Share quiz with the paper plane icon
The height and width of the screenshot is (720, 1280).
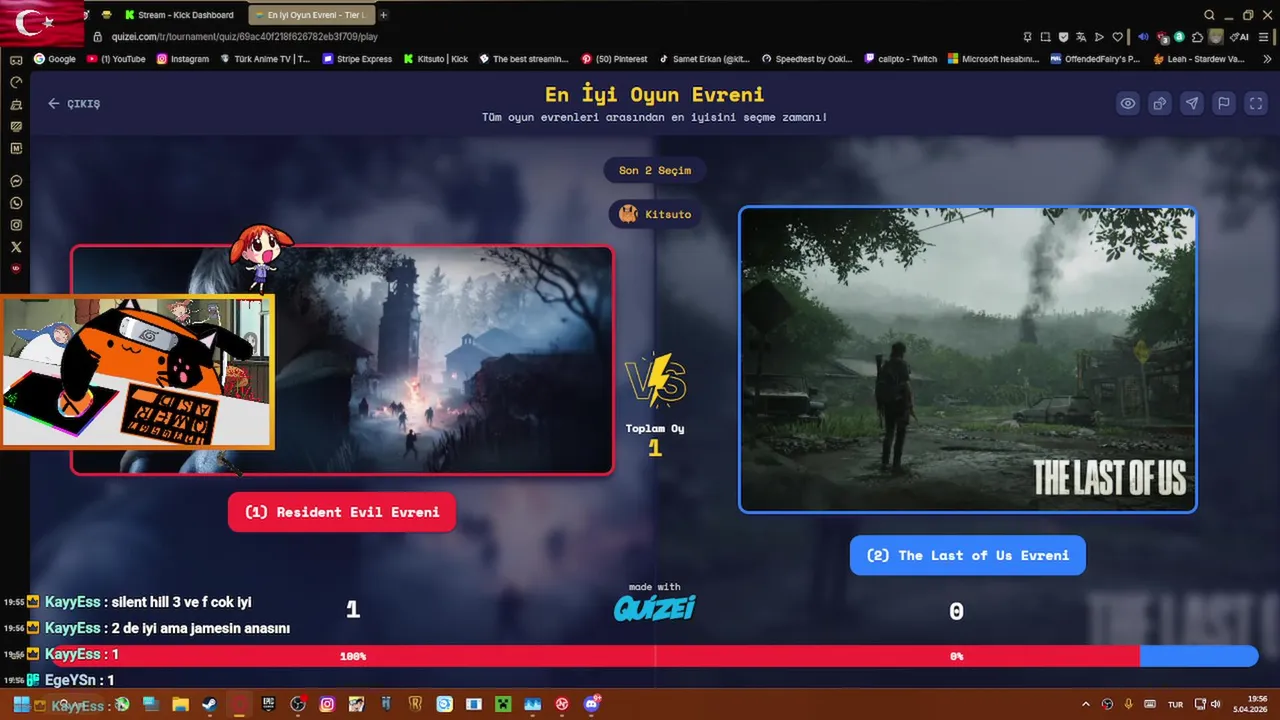click(x=1192, y=103)
